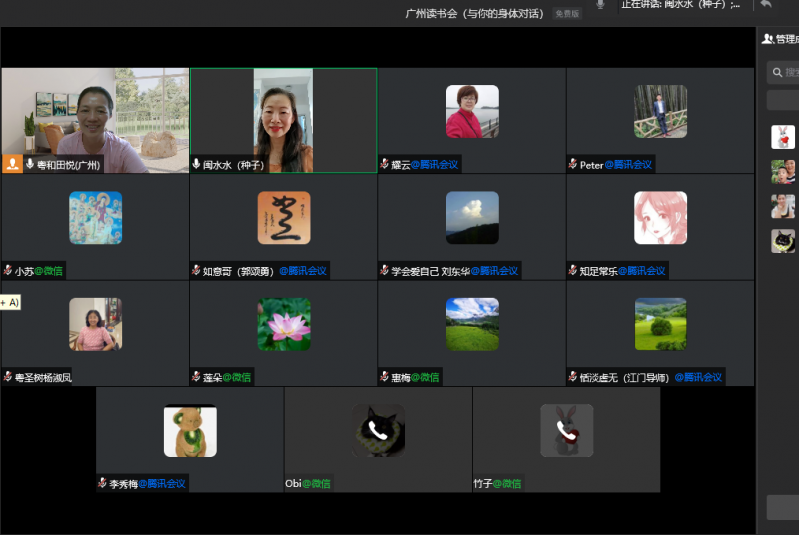Click the black cat avatar in member list

[783, 241]
